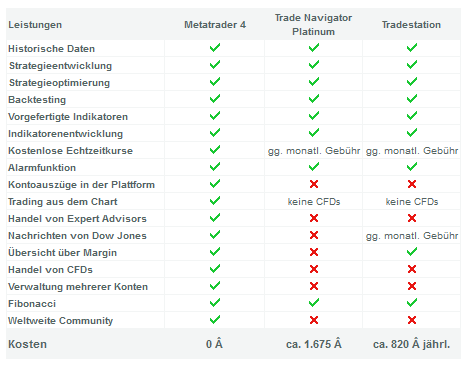Click Trade Navigator checkmark for Fibonacci row
Screen dimensions: 470x379
314,303
